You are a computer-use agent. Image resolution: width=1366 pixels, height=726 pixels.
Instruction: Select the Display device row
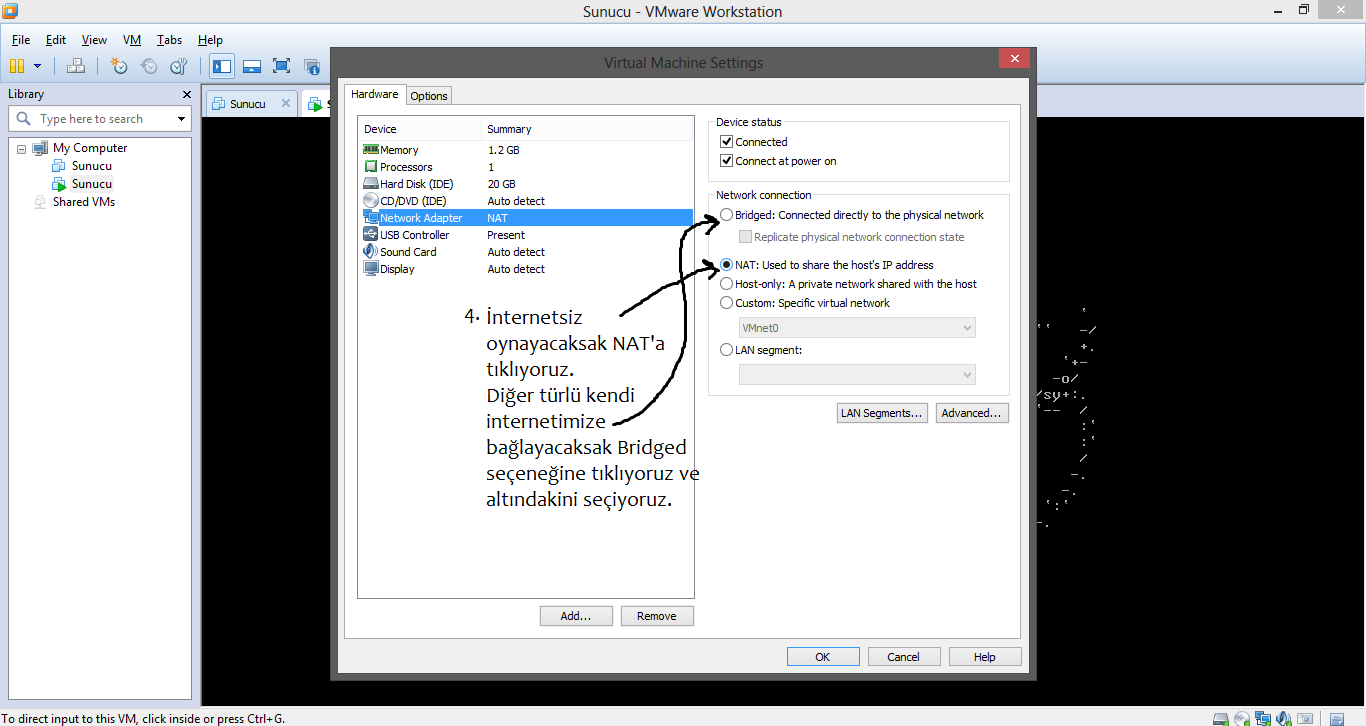click(x=526, y=269)
